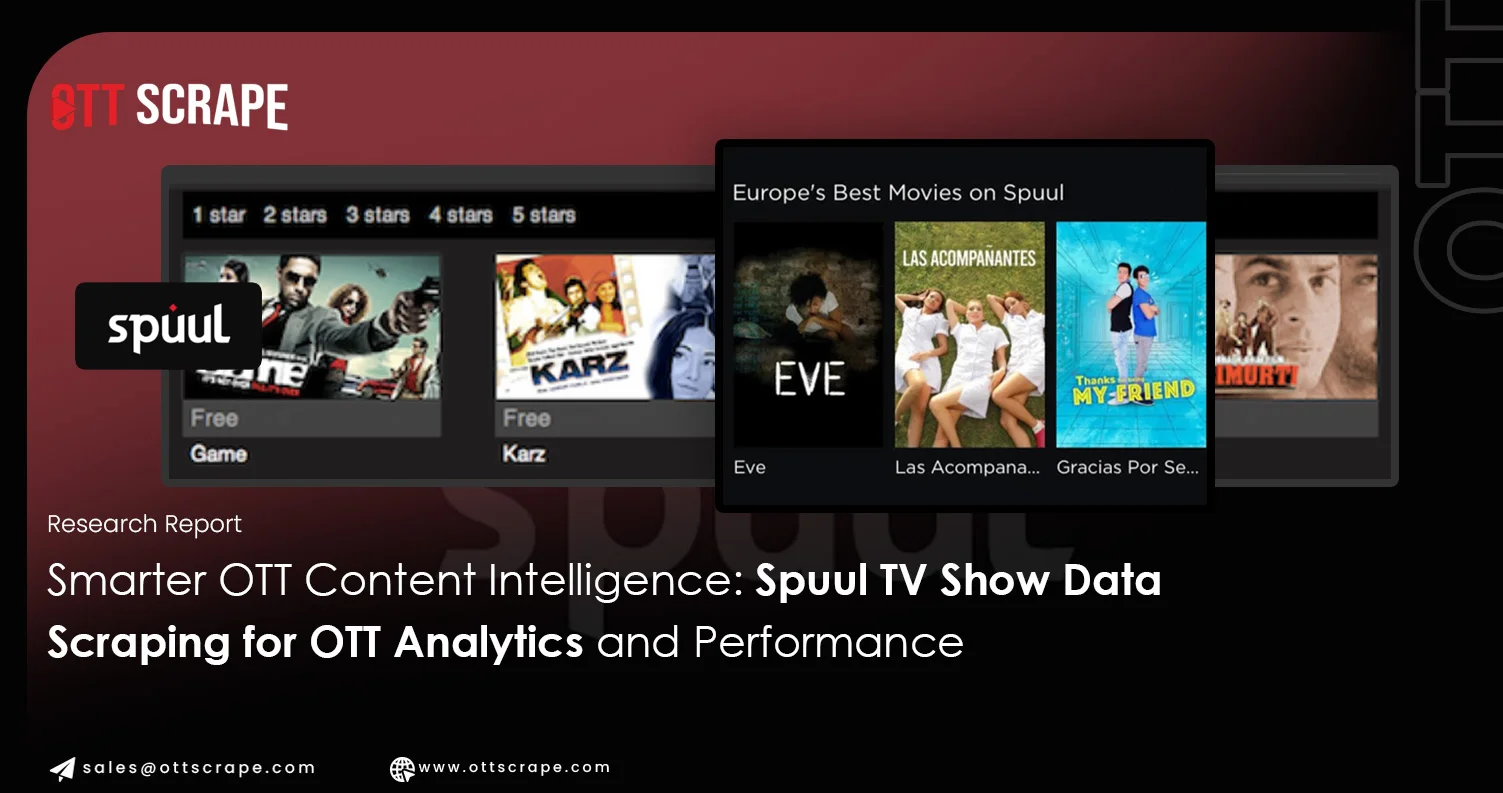Click "Europe's Best Movies on Spuul" heading
This screenshot has height=793, width=1503.
tap(898, 193)
